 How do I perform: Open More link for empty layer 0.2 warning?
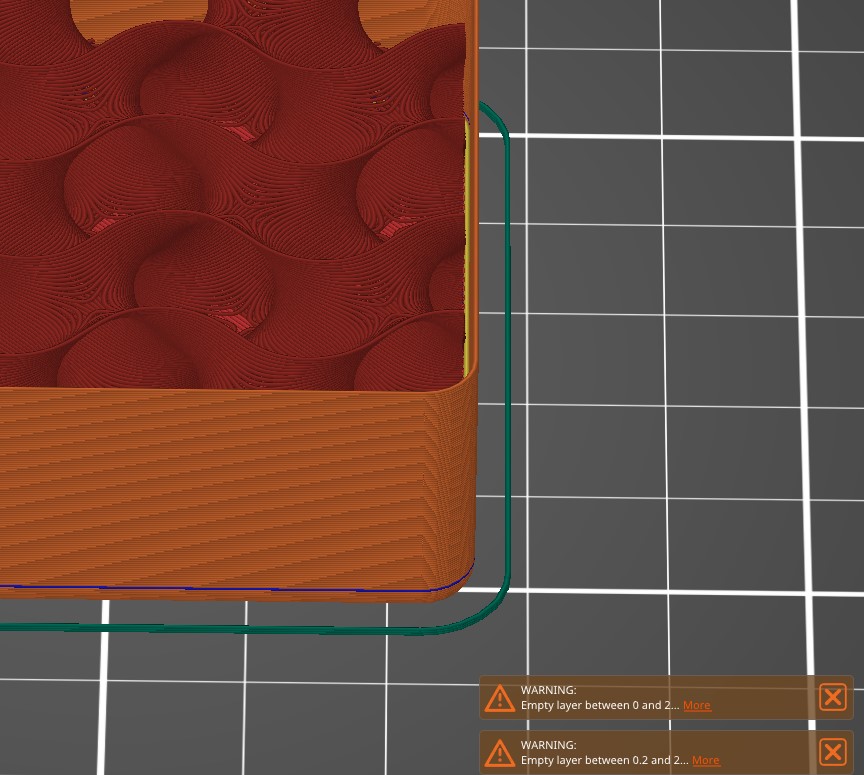point(705,761)
